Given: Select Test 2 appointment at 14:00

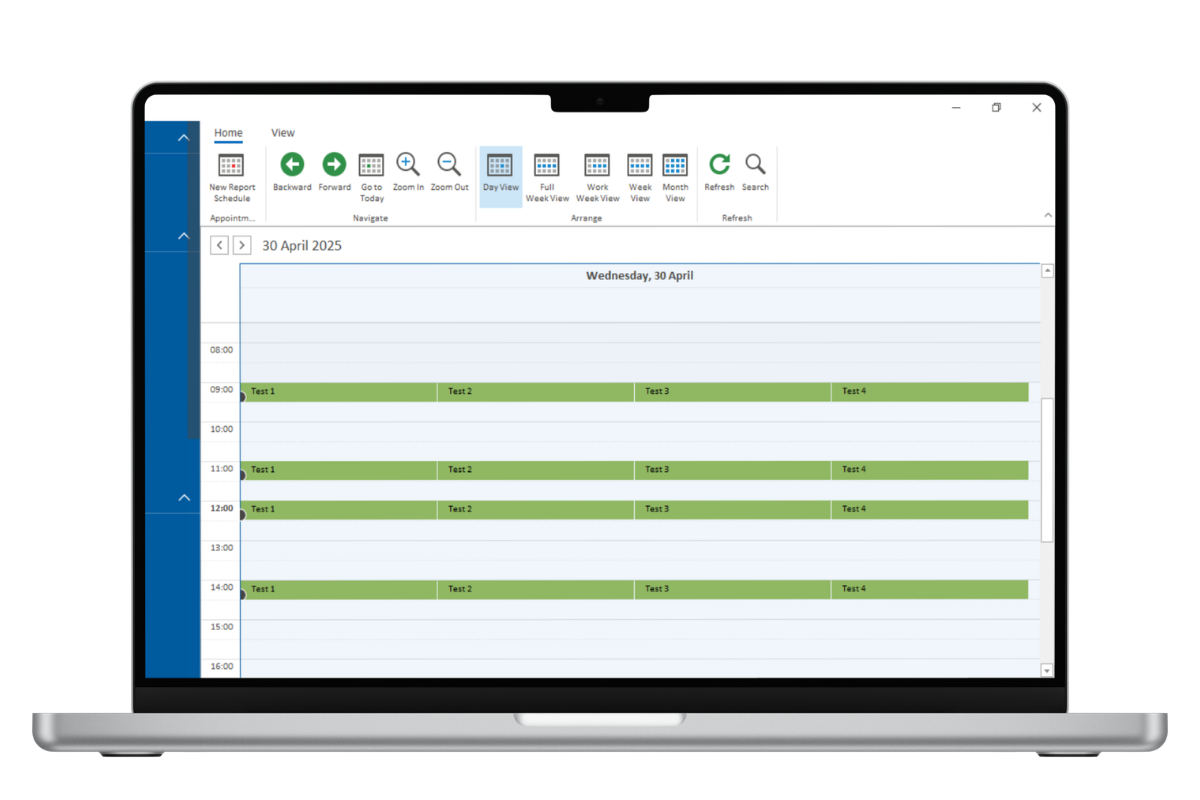Looking at the screenshot, I should (x=536, y=590).
